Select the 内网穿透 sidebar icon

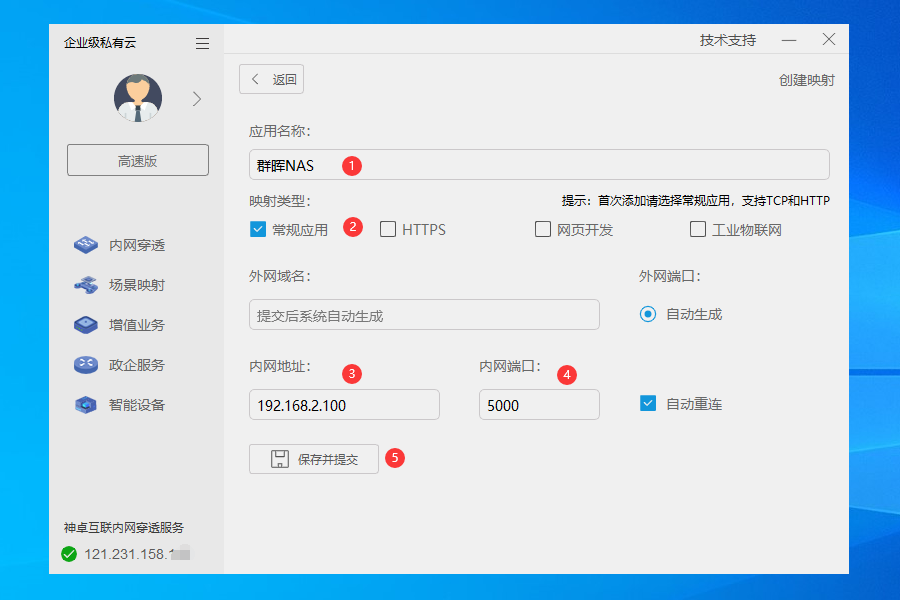(x=85, y=244)
